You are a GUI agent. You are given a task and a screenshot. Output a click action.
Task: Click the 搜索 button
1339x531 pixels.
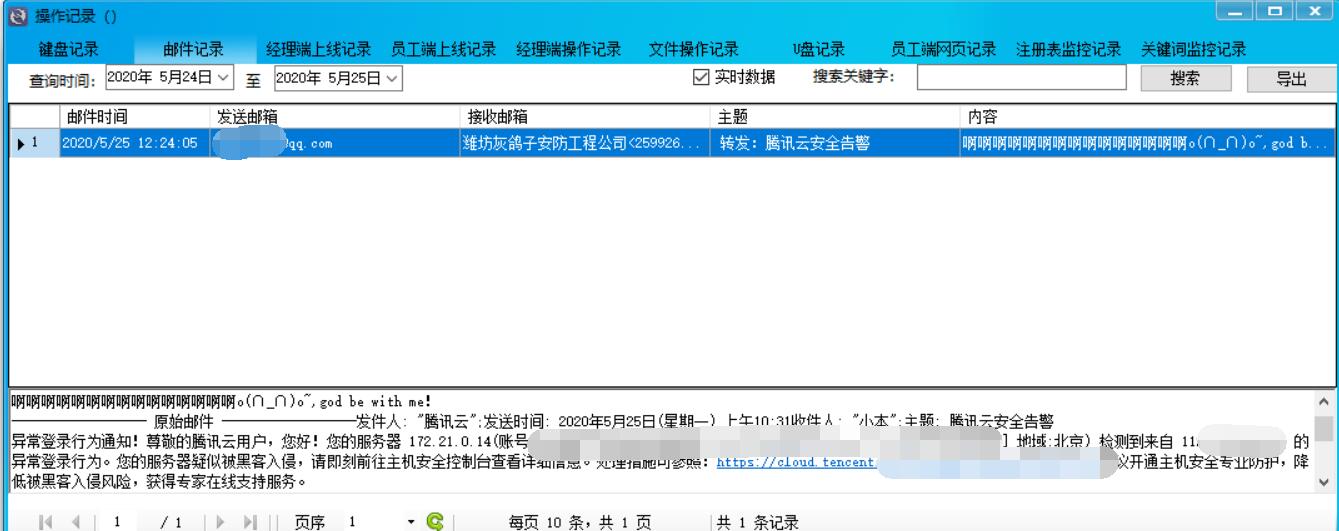coord(1184,79)
